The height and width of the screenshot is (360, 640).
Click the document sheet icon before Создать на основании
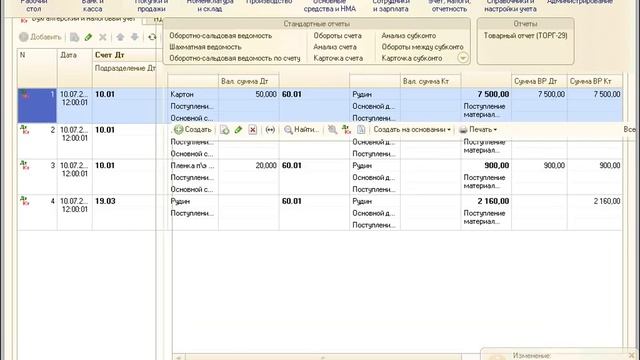(361, 130)
